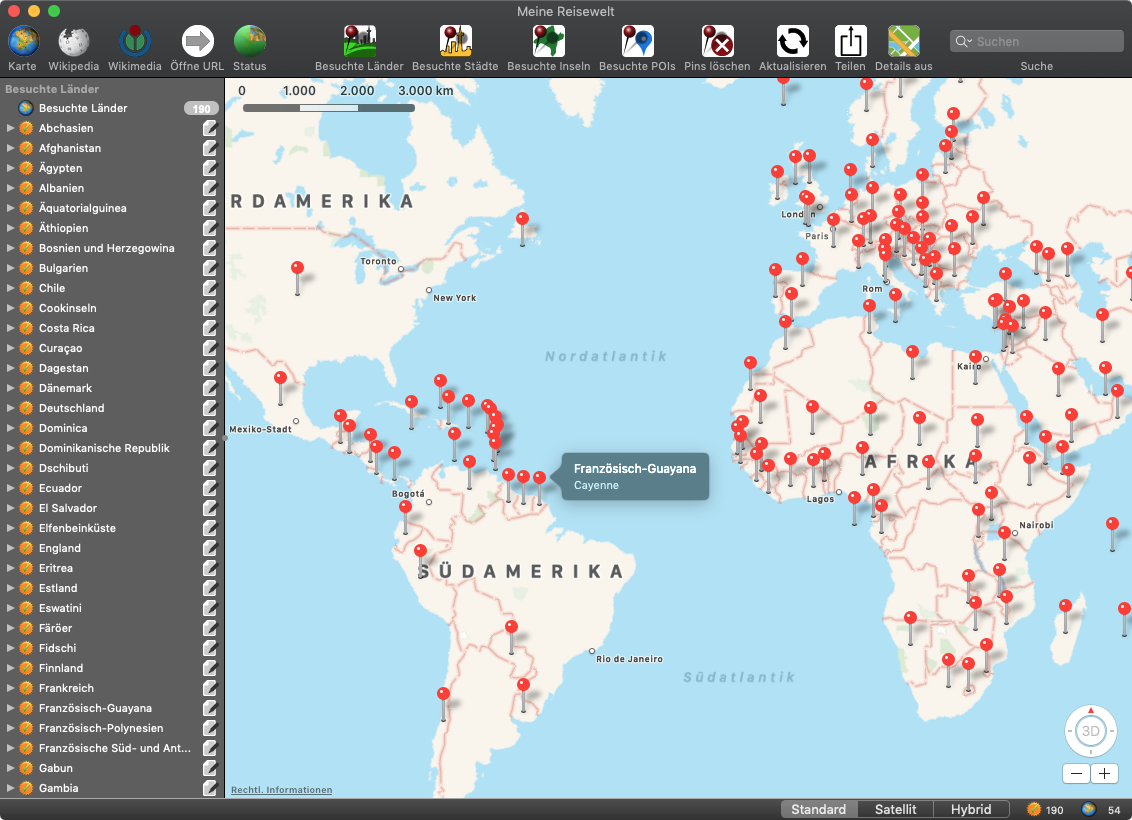Click the Aktualisieren refresh icon
Screen dimensions: 1132x820
point(792,42)
